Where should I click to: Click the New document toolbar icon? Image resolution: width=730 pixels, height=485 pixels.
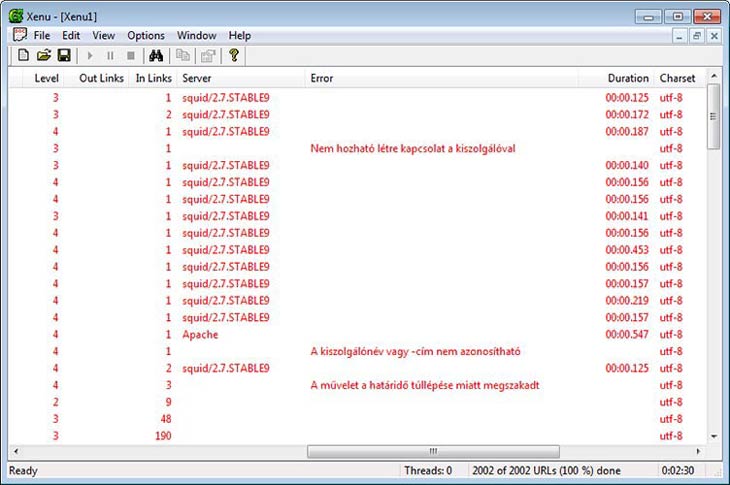coord(23,56)
